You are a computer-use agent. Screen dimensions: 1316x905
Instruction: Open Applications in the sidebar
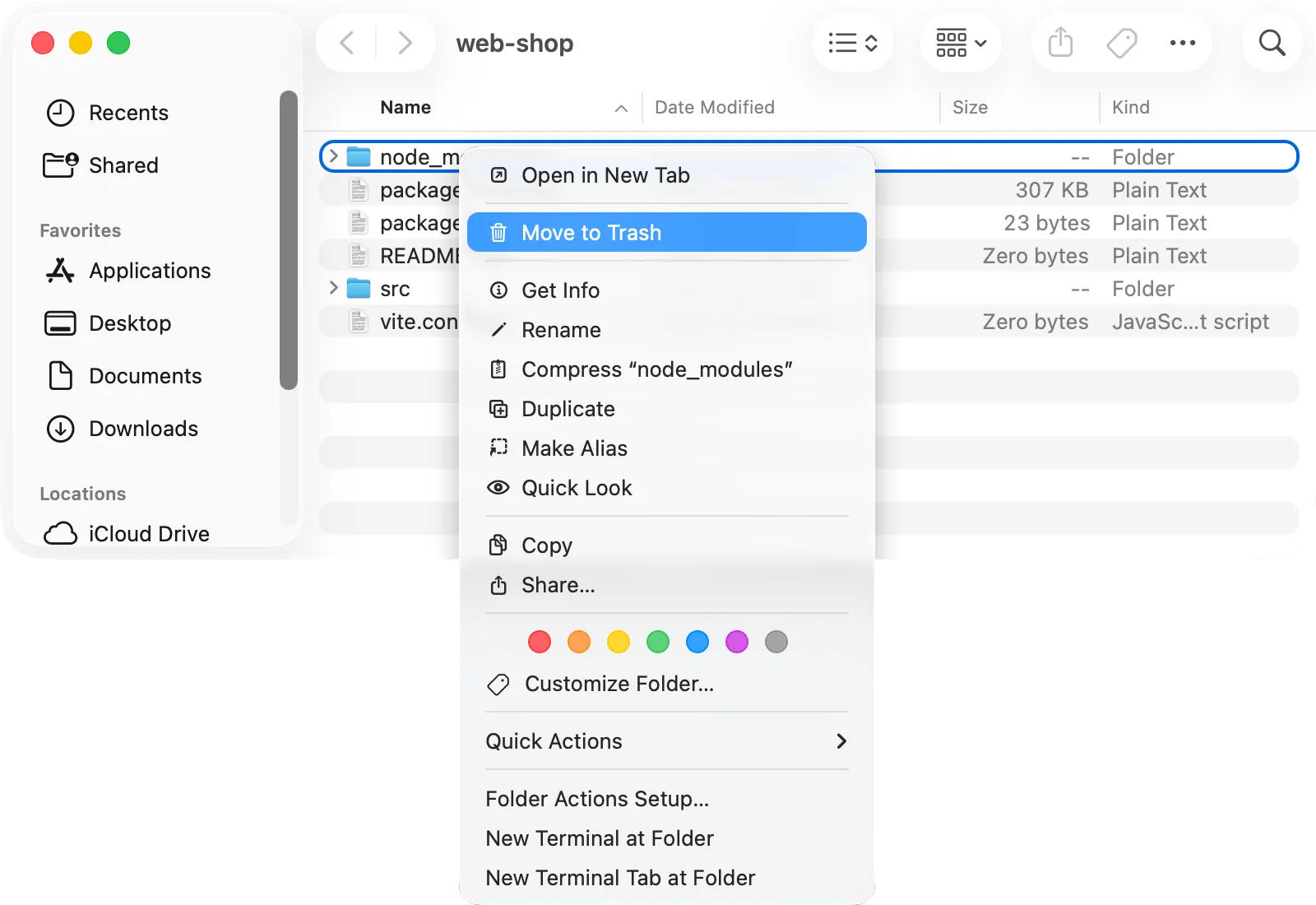click(128, 271)
